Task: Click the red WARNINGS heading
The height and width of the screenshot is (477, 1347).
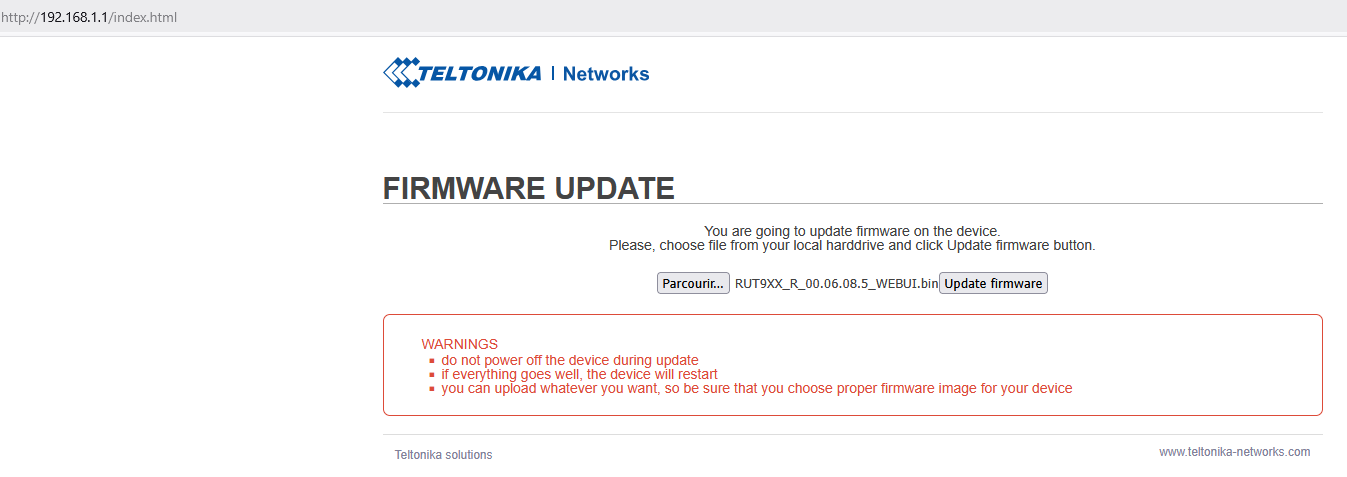Action: (459, 344)
